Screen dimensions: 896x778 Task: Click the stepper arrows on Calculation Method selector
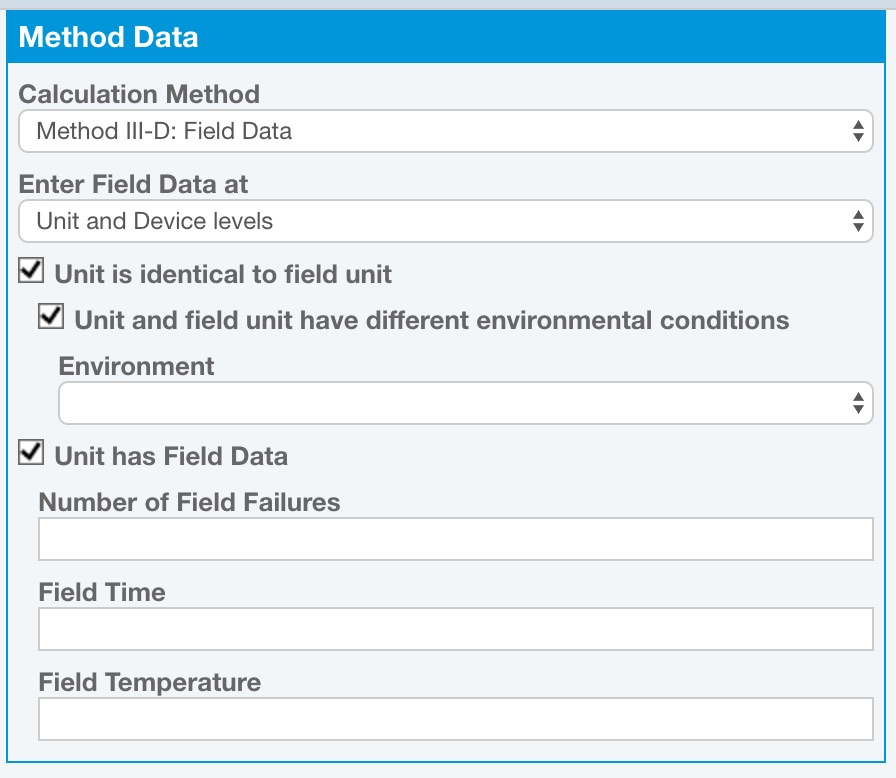(858, 131)
